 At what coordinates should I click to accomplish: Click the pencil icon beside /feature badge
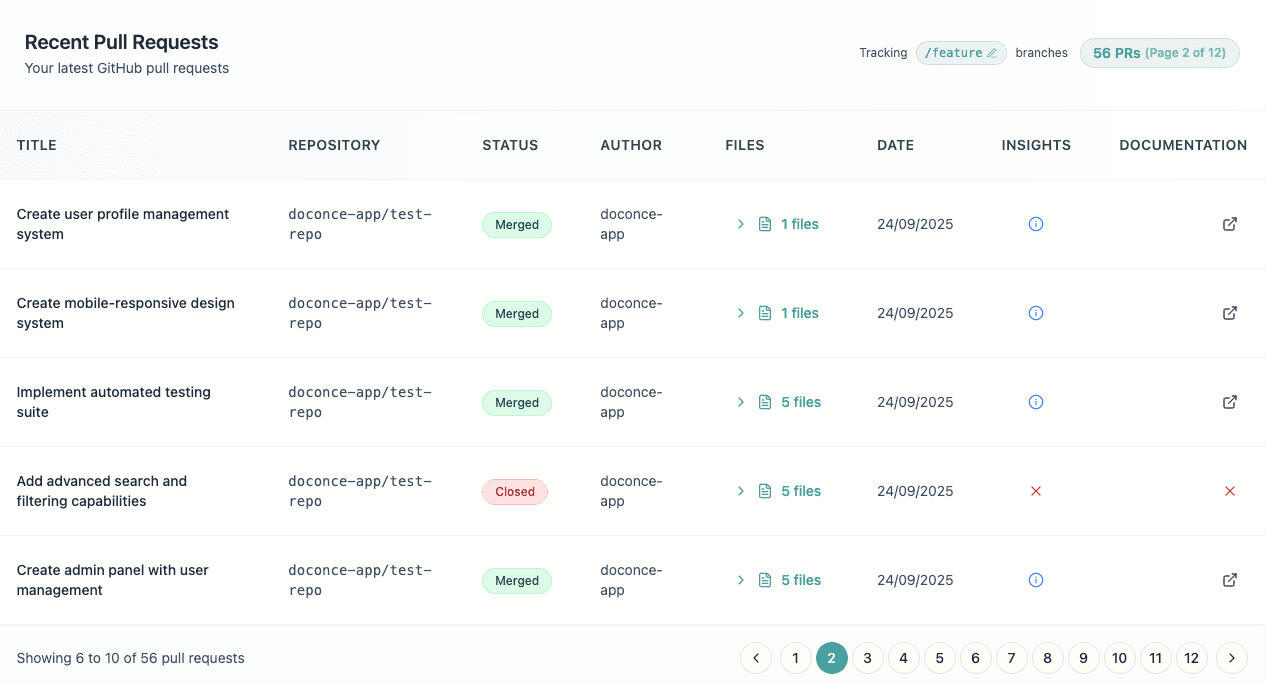[x=993, y=53]
